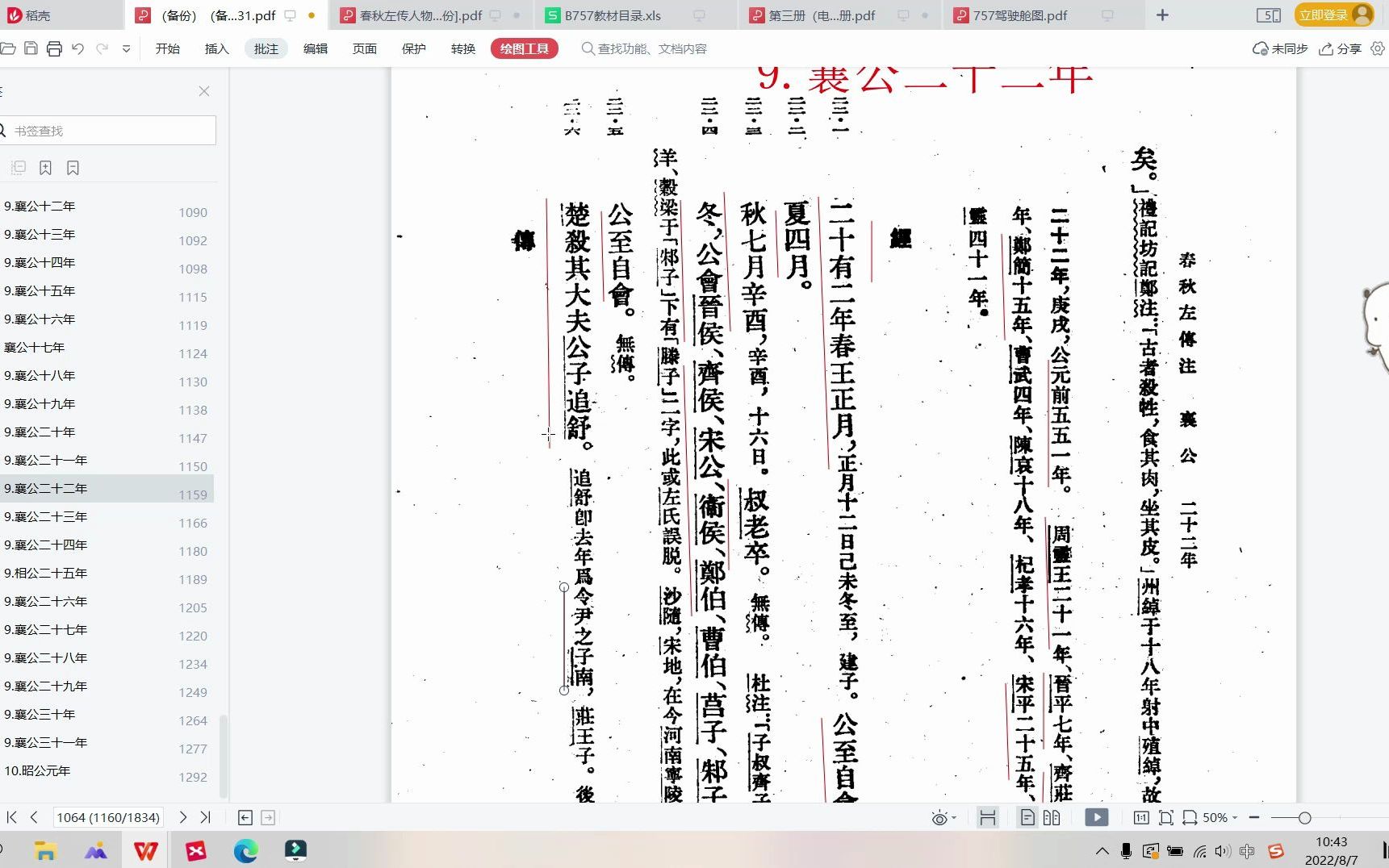Select the 绘图工具 tab

point(525,48)
